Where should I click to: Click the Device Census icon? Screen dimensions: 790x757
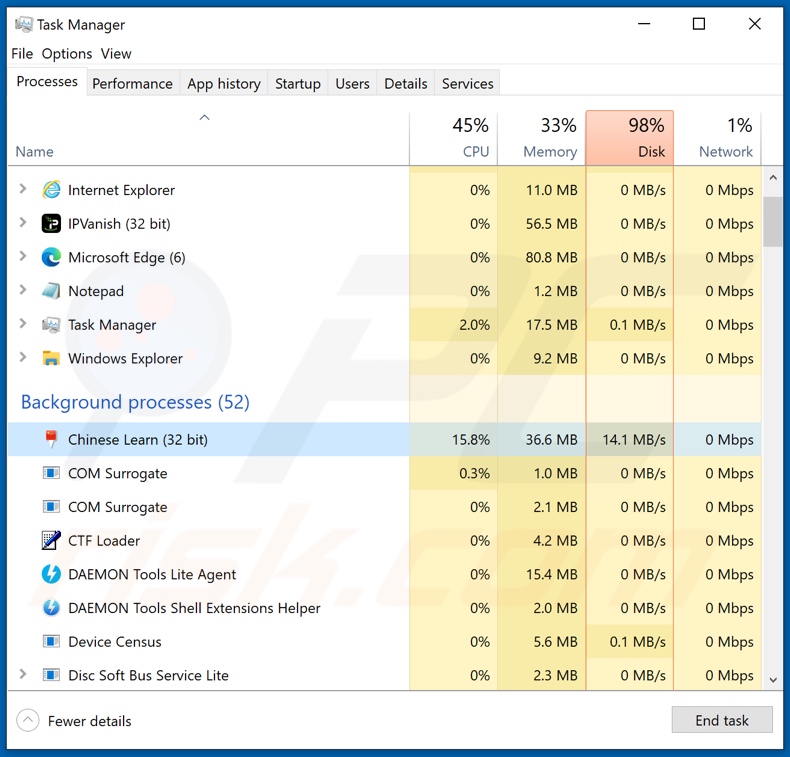click(x=51, y=642)
